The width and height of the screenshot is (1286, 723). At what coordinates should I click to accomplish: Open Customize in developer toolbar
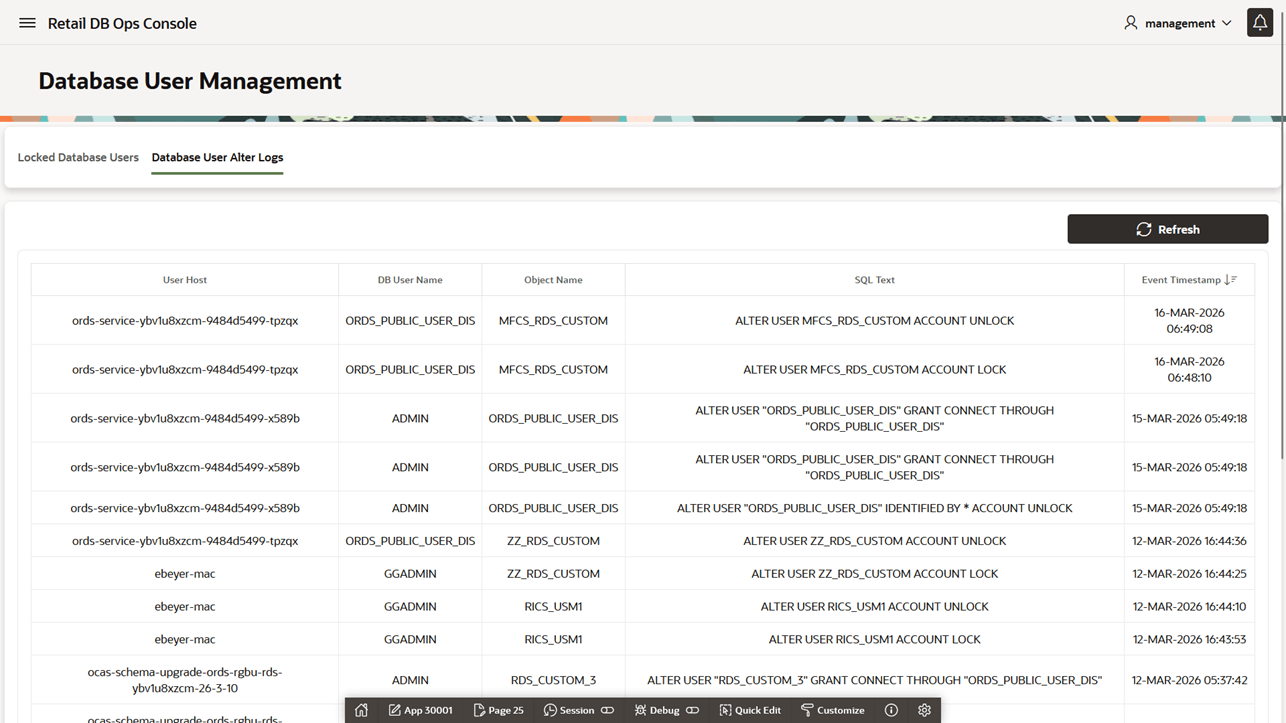click(x=832, y=710)
